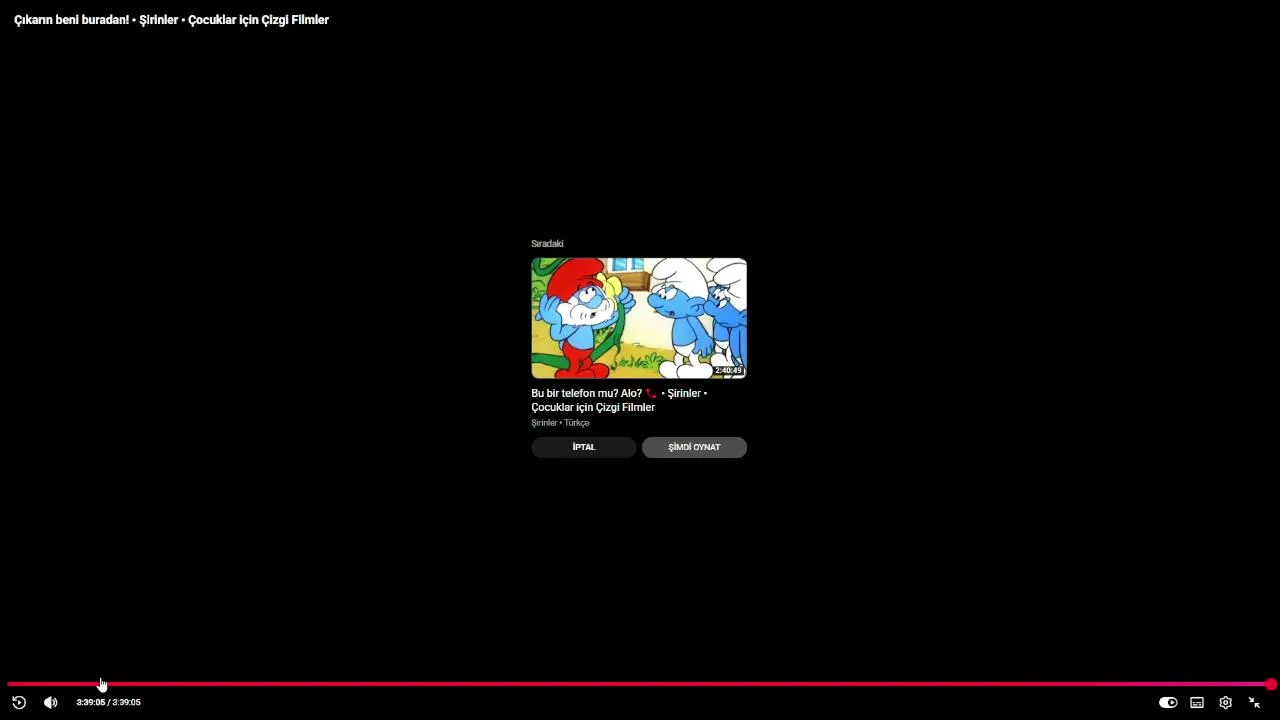Click the 'Sıradaki' label
Viewport: 1280px width, 720px height.
[x=547, y=244]
